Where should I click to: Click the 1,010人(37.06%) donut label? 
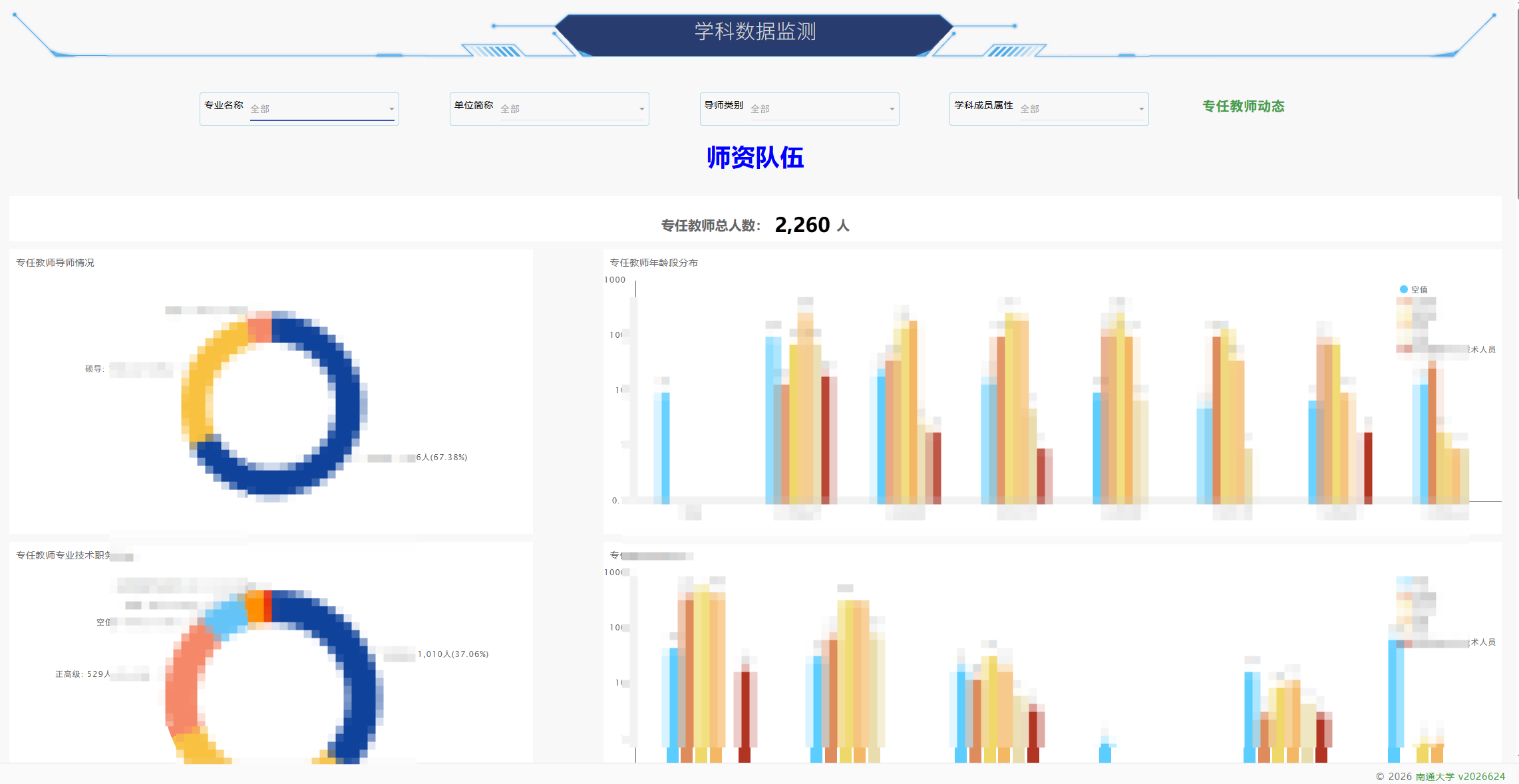[x=453, y=654]
